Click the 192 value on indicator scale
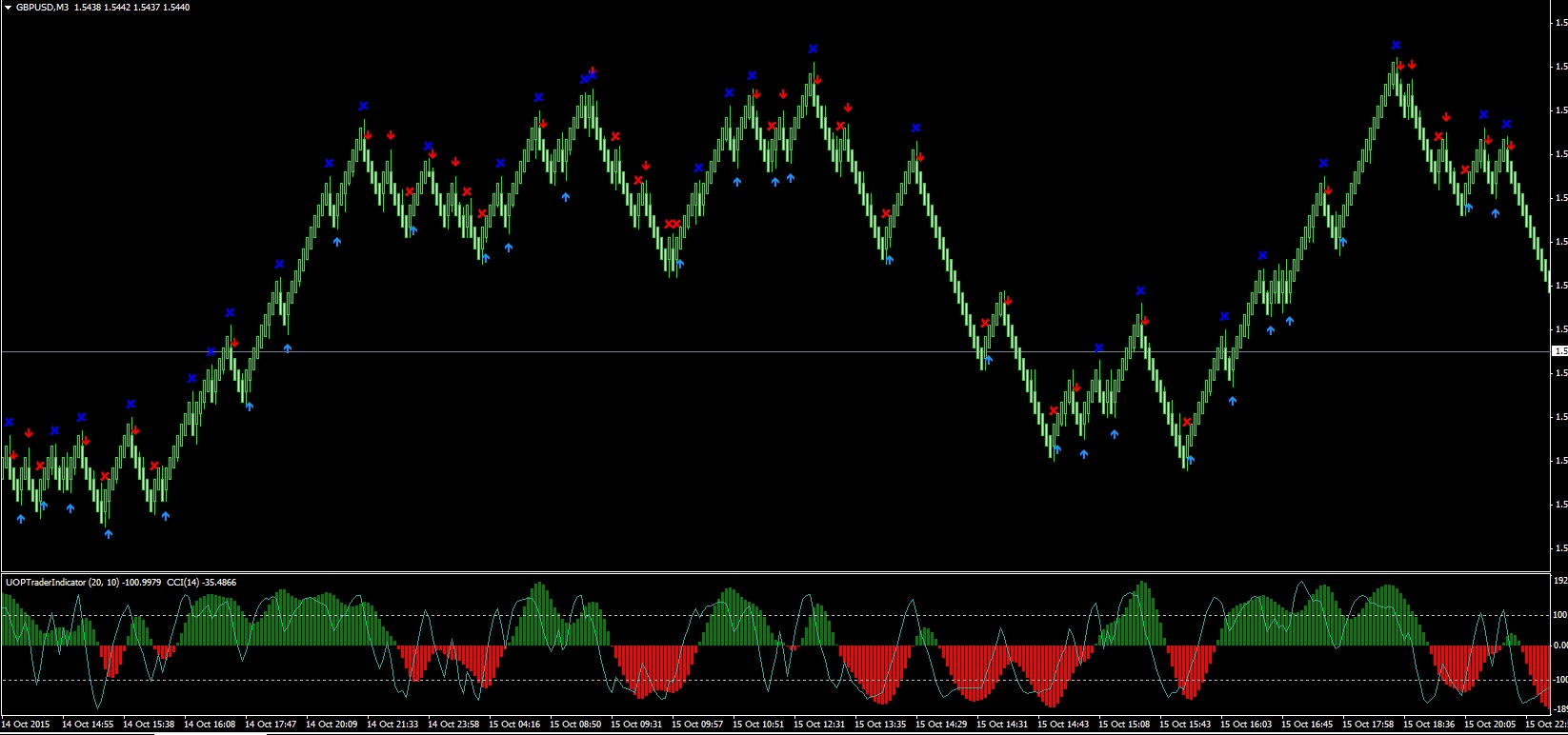 (1560, 580)
